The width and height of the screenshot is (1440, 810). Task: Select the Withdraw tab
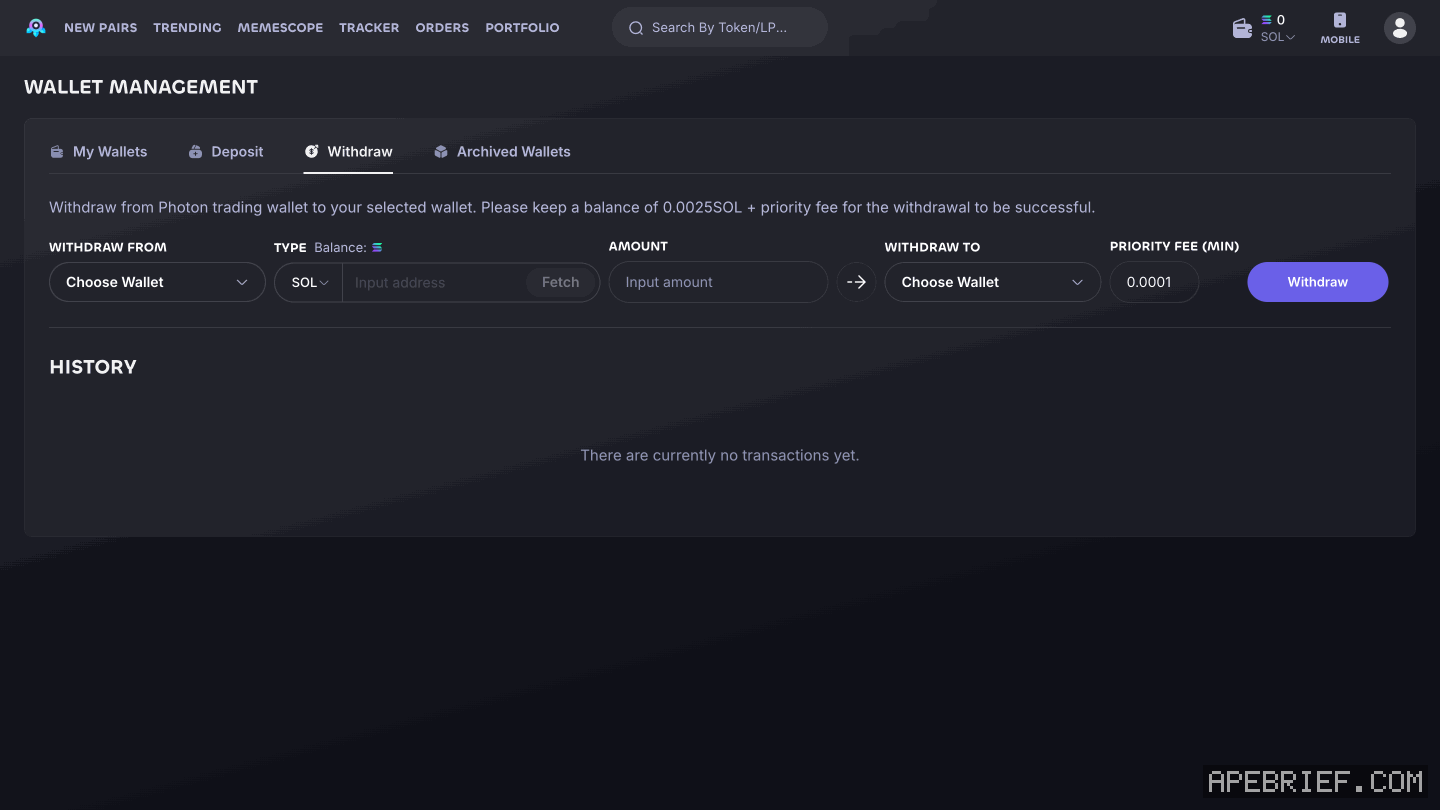[x=348, y=152]
